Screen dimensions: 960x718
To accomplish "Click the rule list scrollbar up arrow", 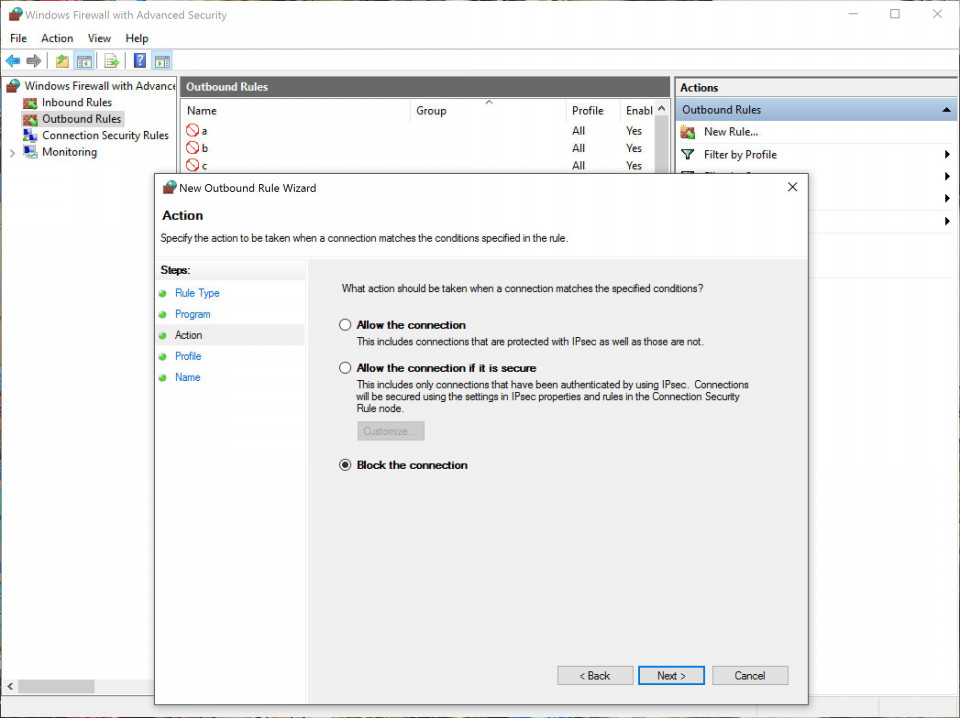I will tap(661, 108).
